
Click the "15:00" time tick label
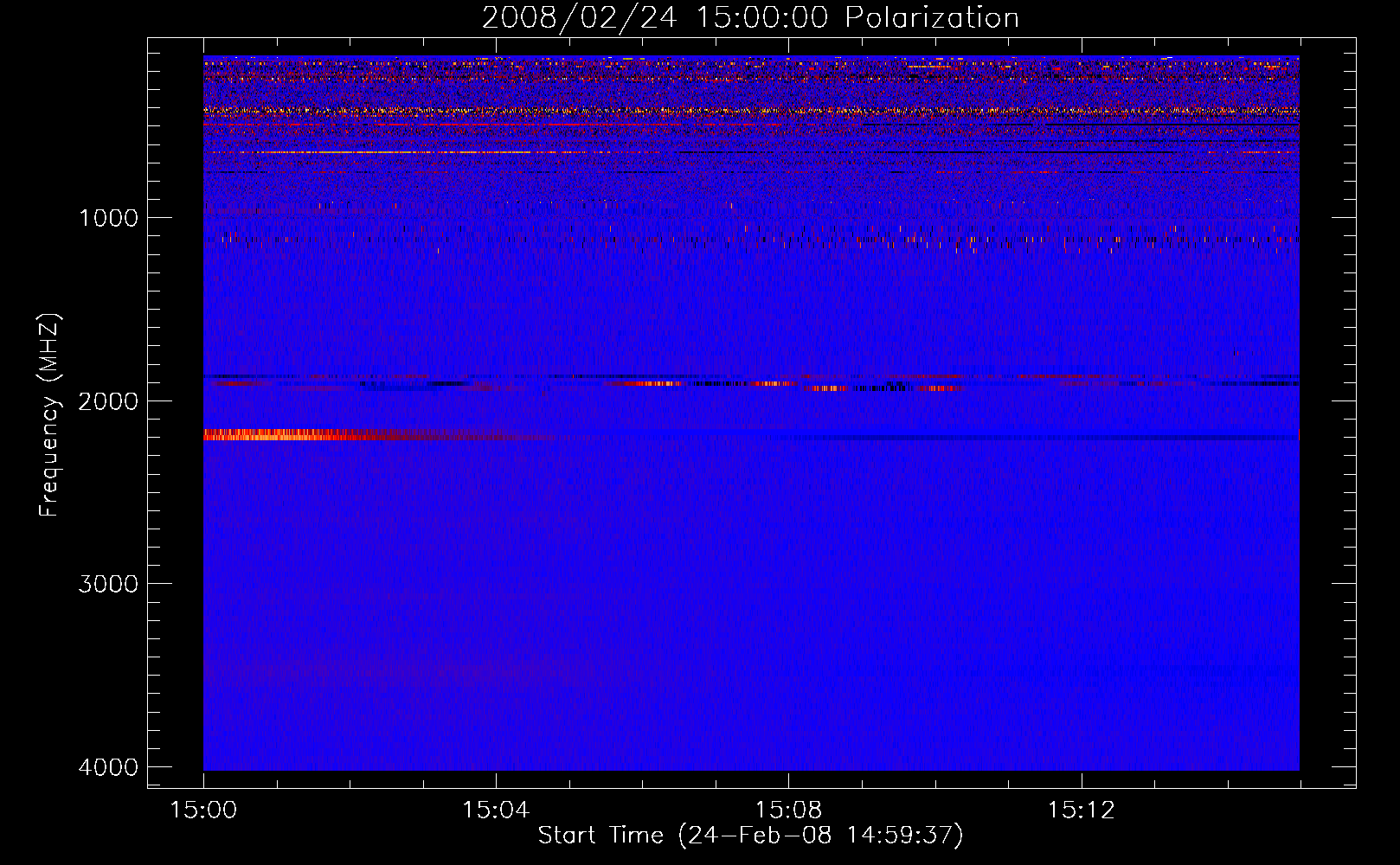tap(203, 811)
